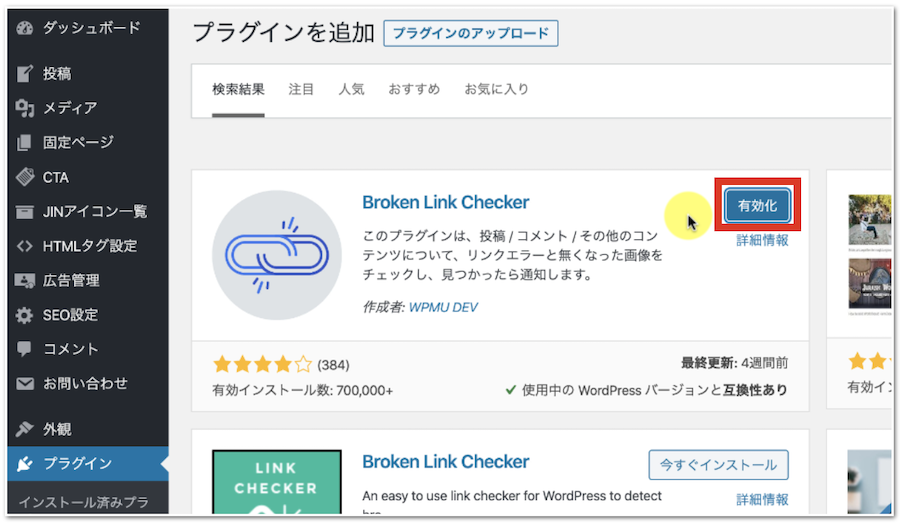The image size is (900, 523).
Task: Open the HTMLタグ設定 code icon
Action: click(x=25, y=246)
